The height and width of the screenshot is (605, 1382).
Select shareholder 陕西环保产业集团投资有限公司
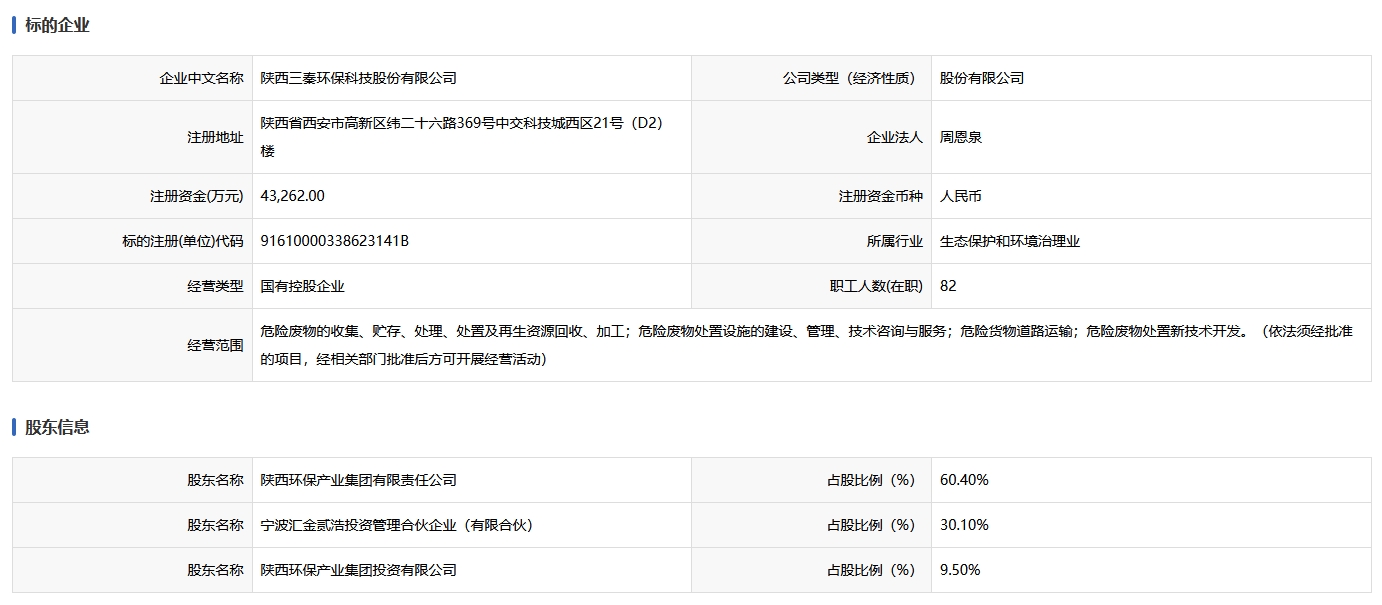pos(359,570)
